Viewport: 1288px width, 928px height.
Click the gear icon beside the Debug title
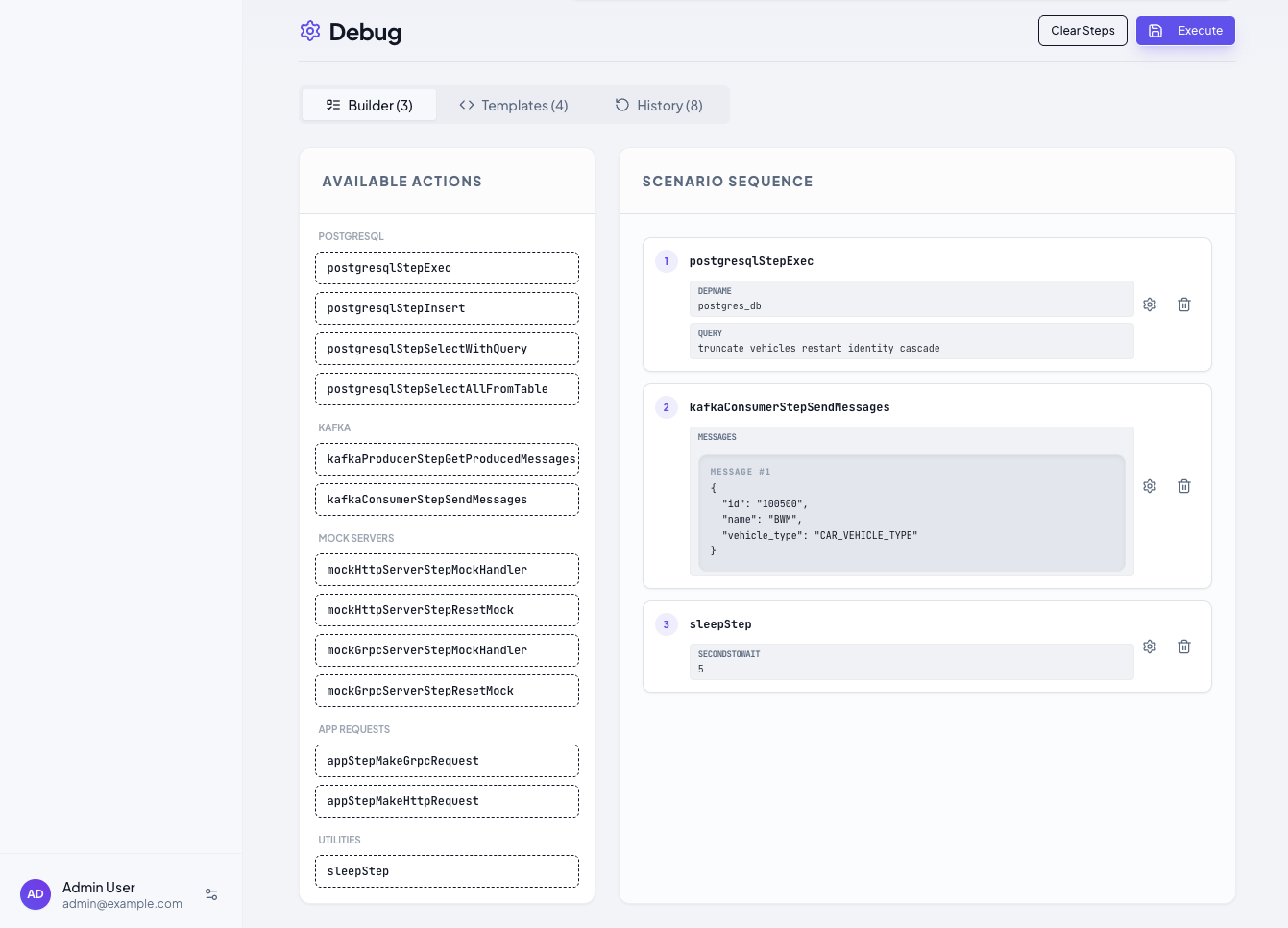(309, 31)
